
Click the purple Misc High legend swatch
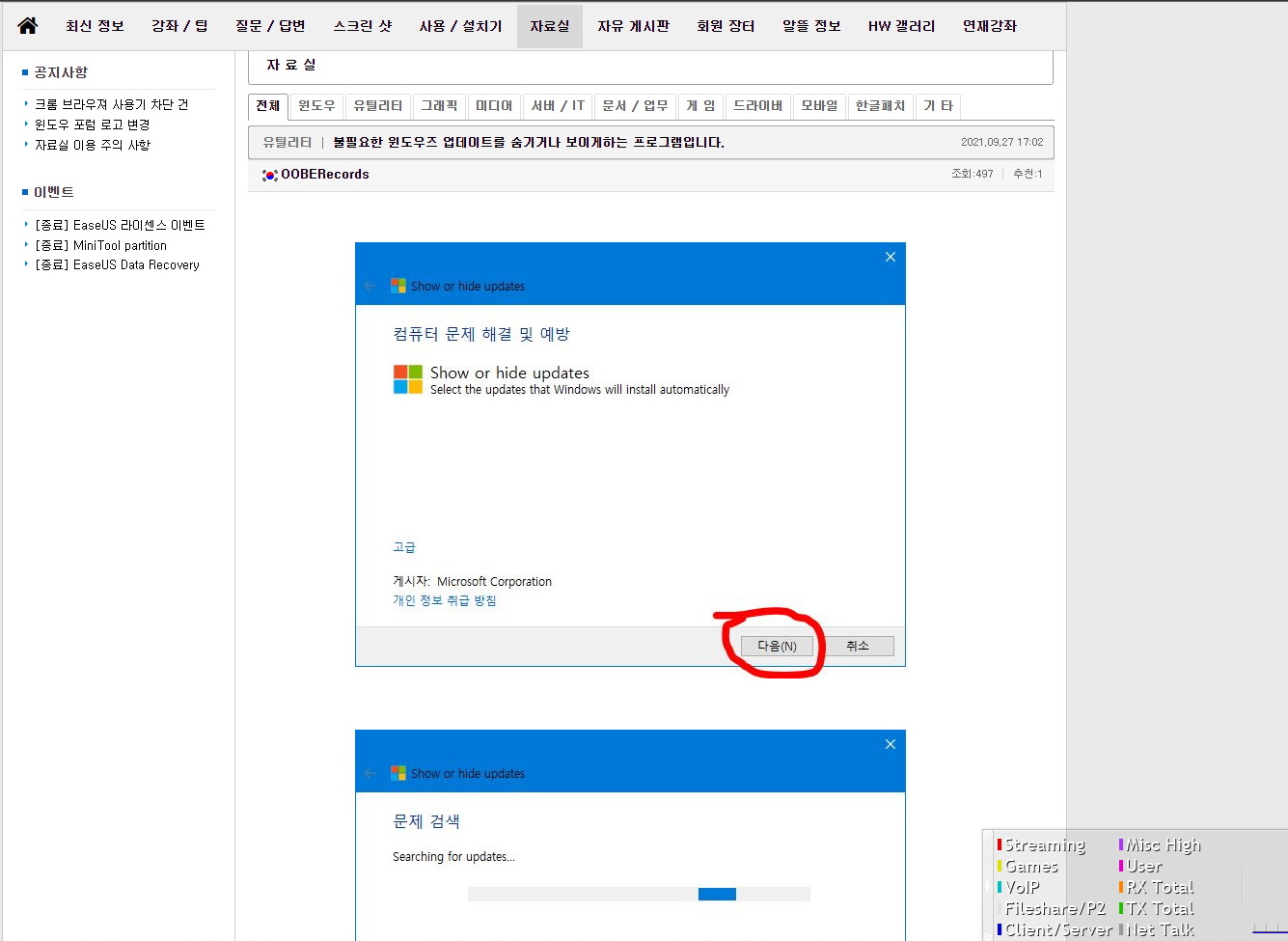click(1121, 844)
